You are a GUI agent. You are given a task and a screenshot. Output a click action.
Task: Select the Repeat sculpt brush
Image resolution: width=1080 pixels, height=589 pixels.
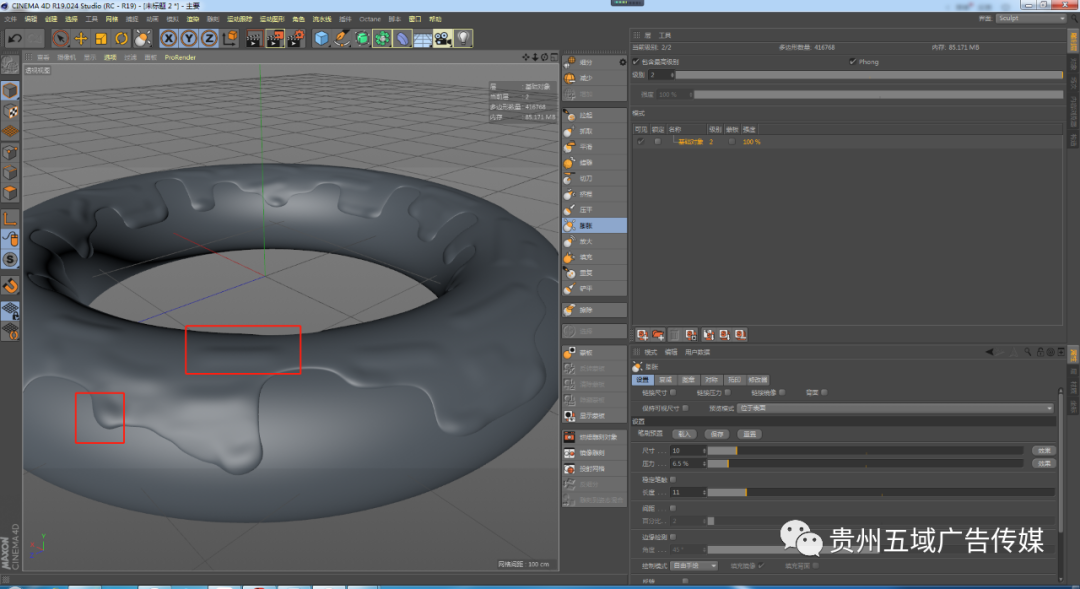coord(594,273)
